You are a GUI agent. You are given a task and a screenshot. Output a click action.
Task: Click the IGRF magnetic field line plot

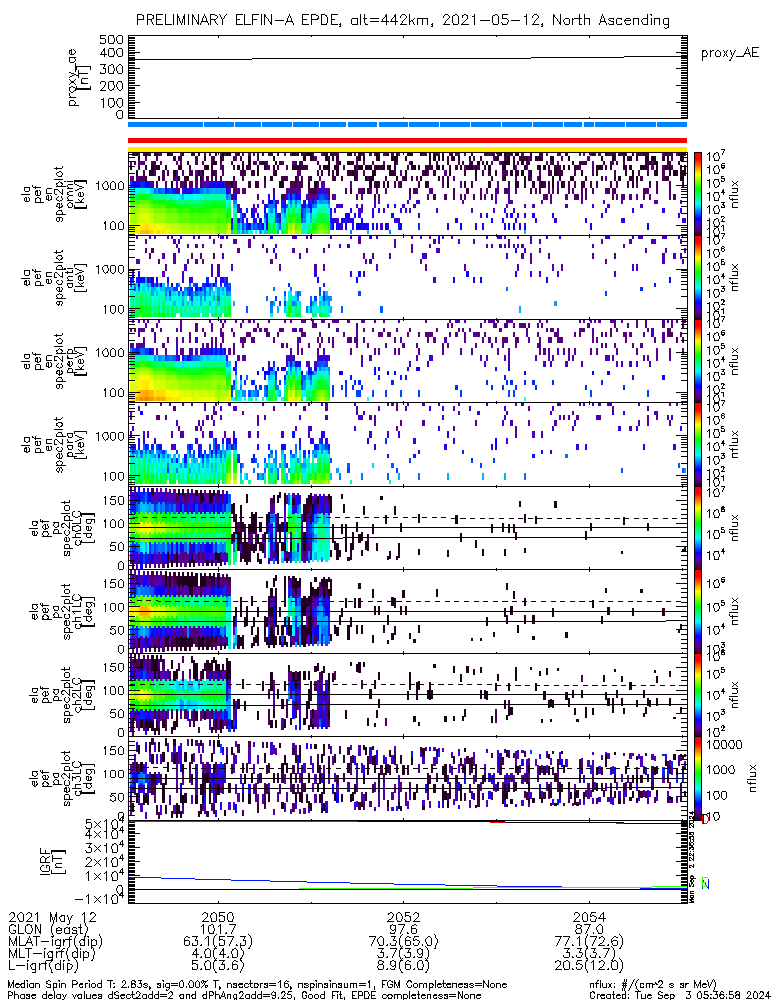tap(408, 862)
